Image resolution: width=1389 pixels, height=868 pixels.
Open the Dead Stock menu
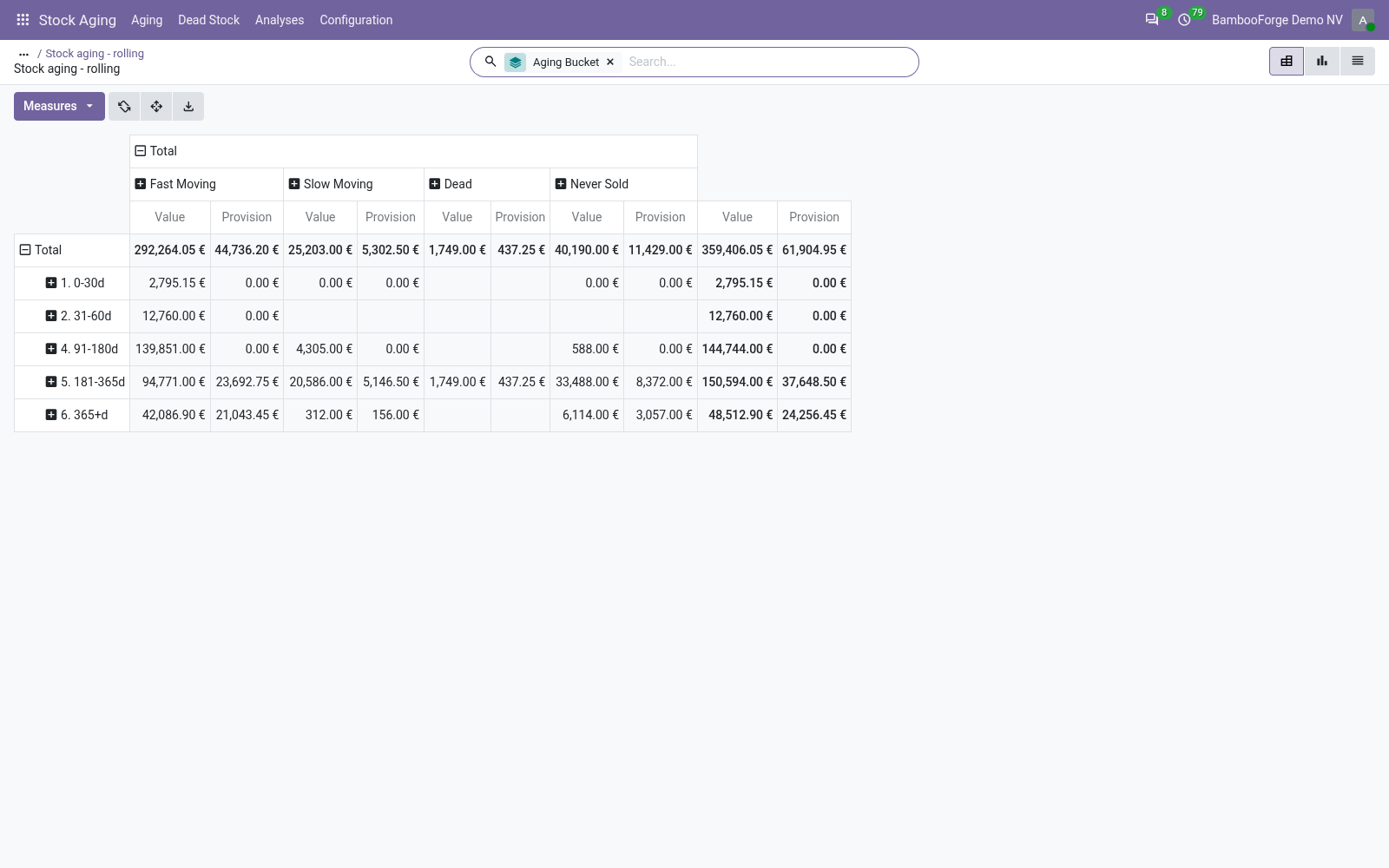coord(208,20)
